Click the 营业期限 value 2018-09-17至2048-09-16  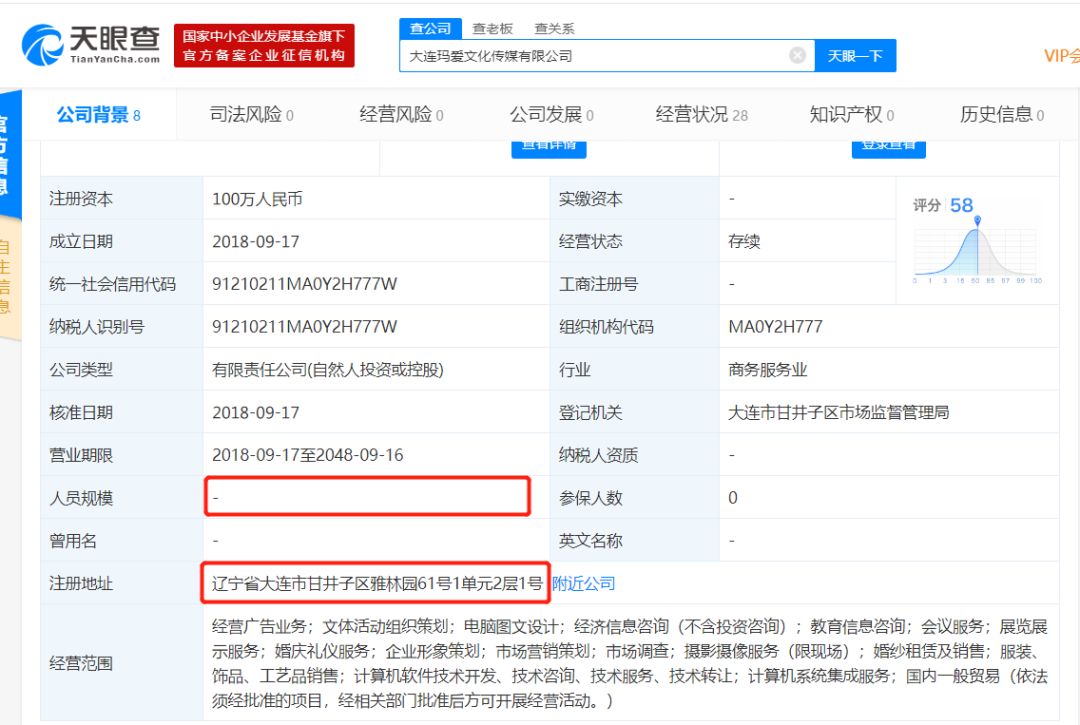pos(307,455)
